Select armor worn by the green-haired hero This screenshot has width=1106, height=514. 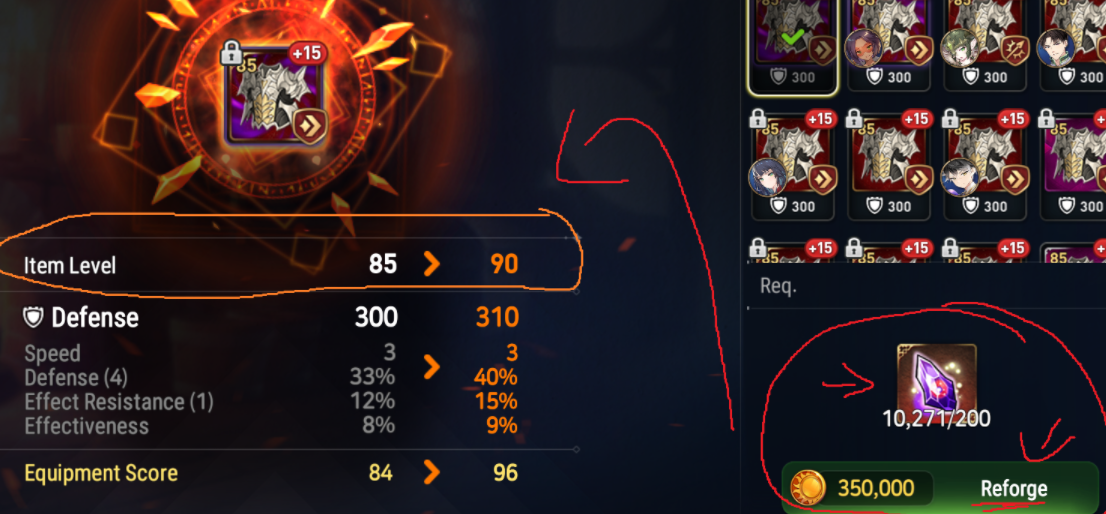[985, 46]
